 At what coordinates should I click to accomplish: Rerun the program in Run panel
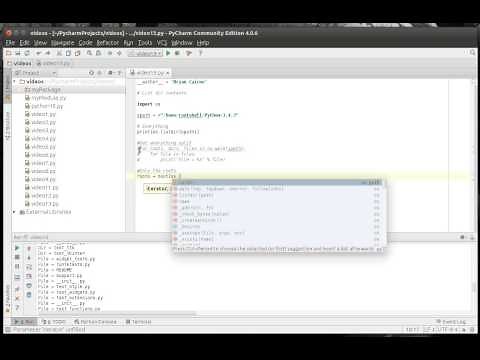[x=17, y=248]
